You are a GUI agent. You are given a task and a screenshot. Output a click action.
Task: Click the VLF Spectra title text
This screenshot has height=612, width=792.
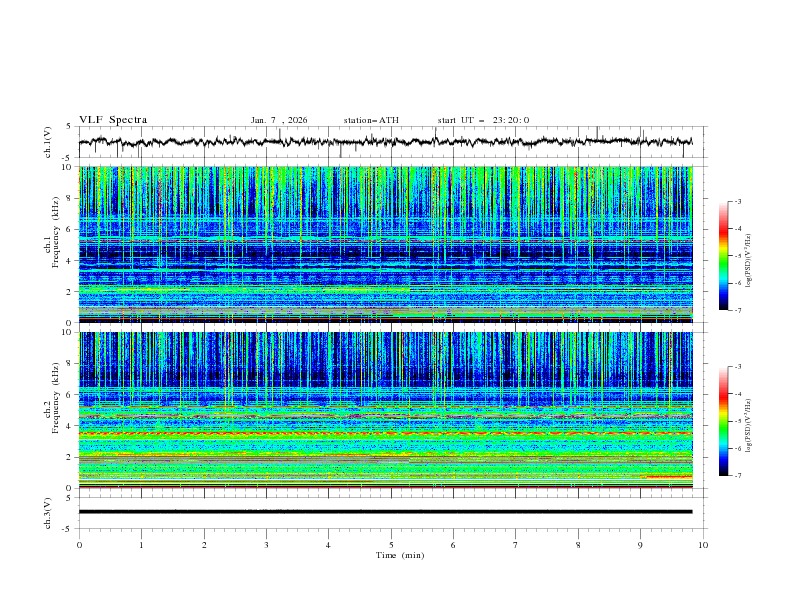point(113,120)
